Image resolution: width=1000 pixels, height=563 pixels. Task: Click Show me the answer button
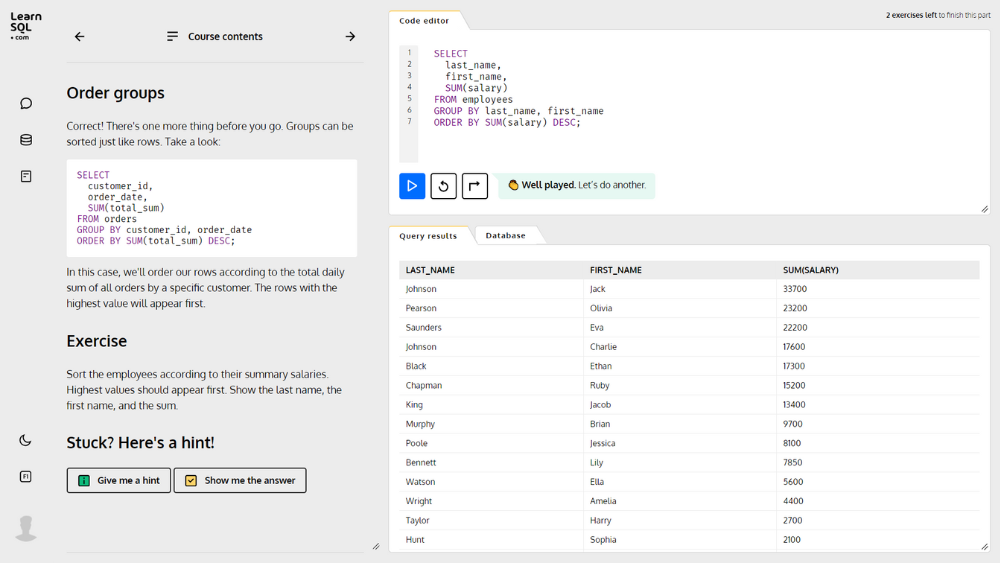click(x=240, y=480)
